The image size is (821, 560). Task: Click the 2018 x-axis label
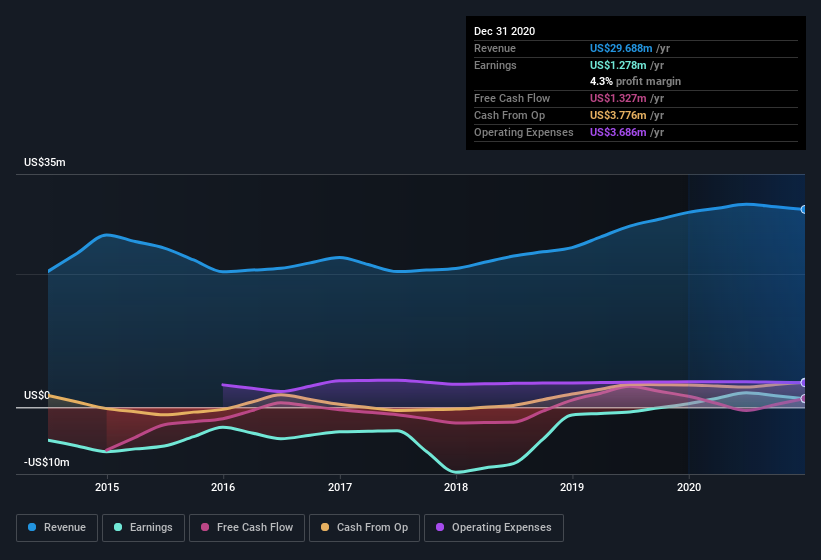coord(456,487)
